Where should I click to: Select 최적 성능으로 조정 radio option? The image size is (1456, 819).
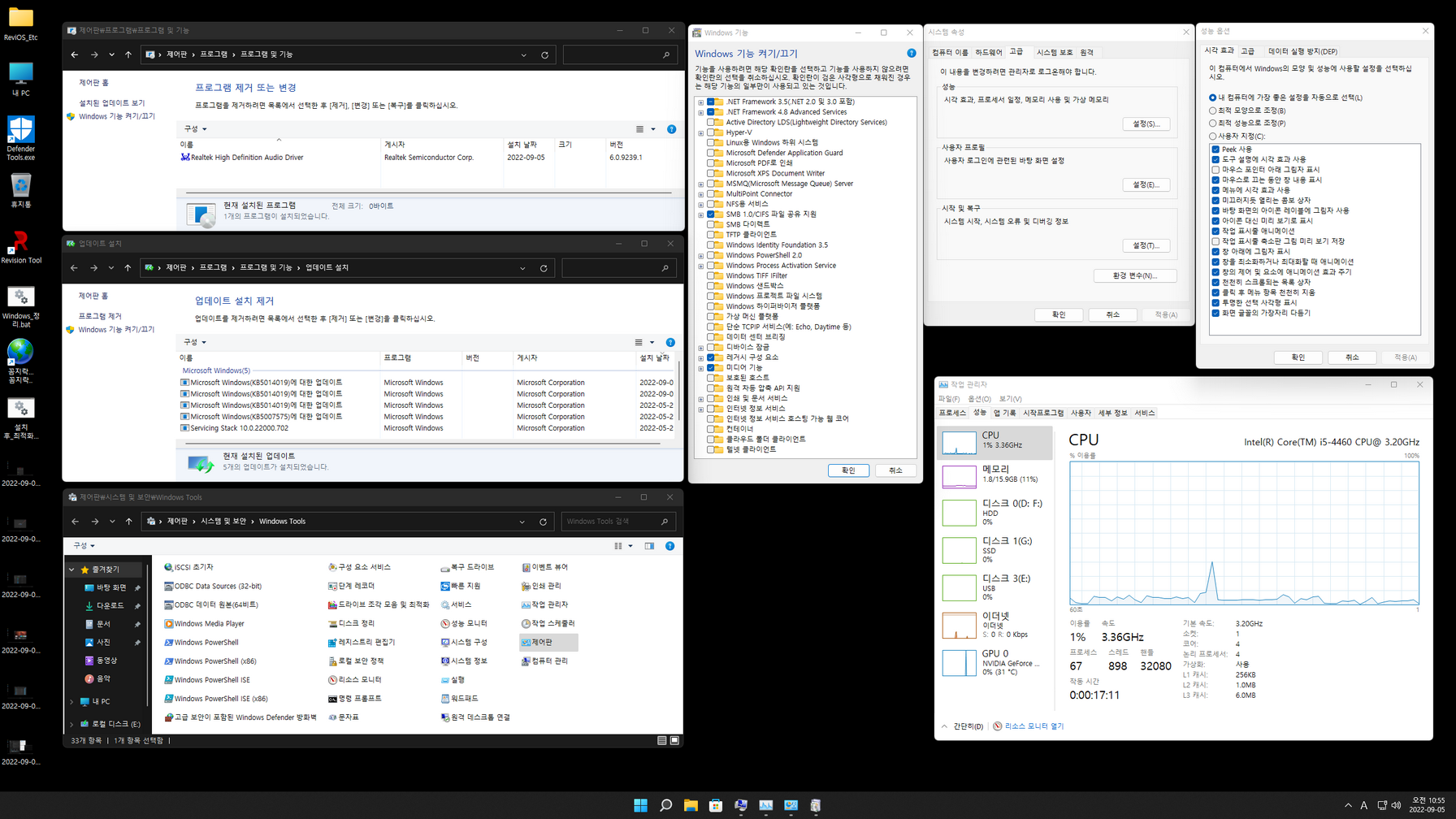coord(1213,123)
